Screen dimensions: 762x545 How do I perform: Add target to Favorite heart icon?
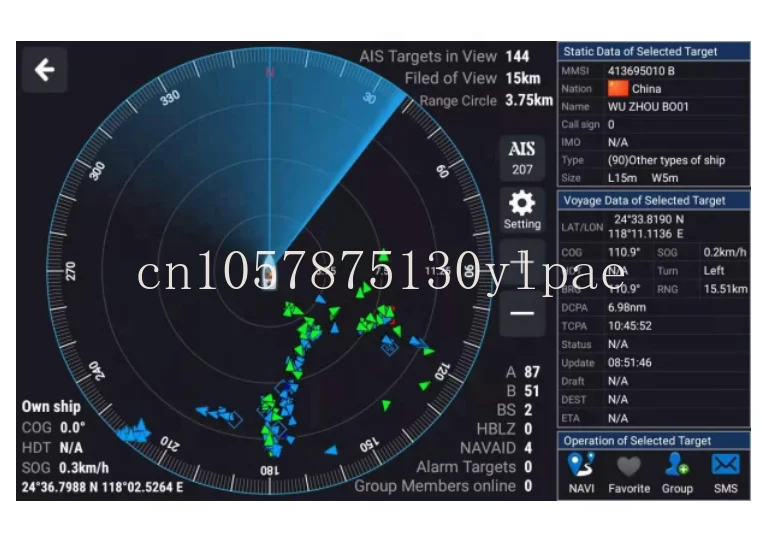pyautogui.click(x=629, y=473)
